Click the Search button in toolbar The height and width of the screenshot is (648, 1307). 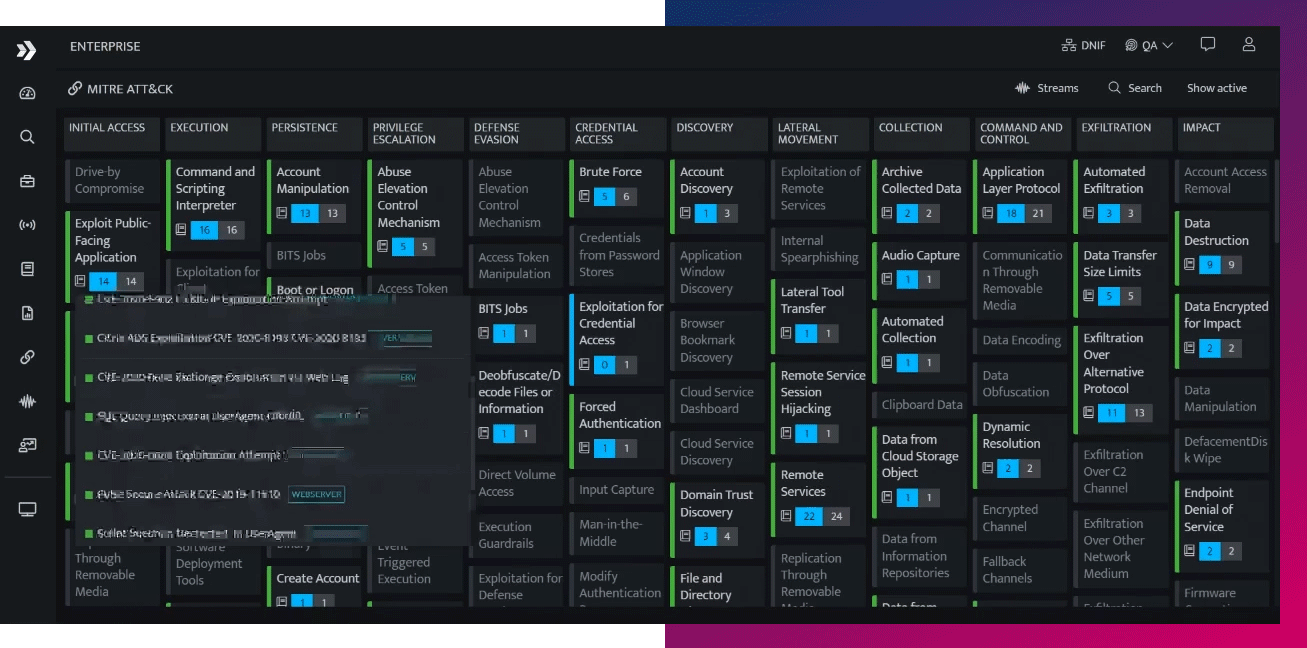click(x=1135, y=88)
